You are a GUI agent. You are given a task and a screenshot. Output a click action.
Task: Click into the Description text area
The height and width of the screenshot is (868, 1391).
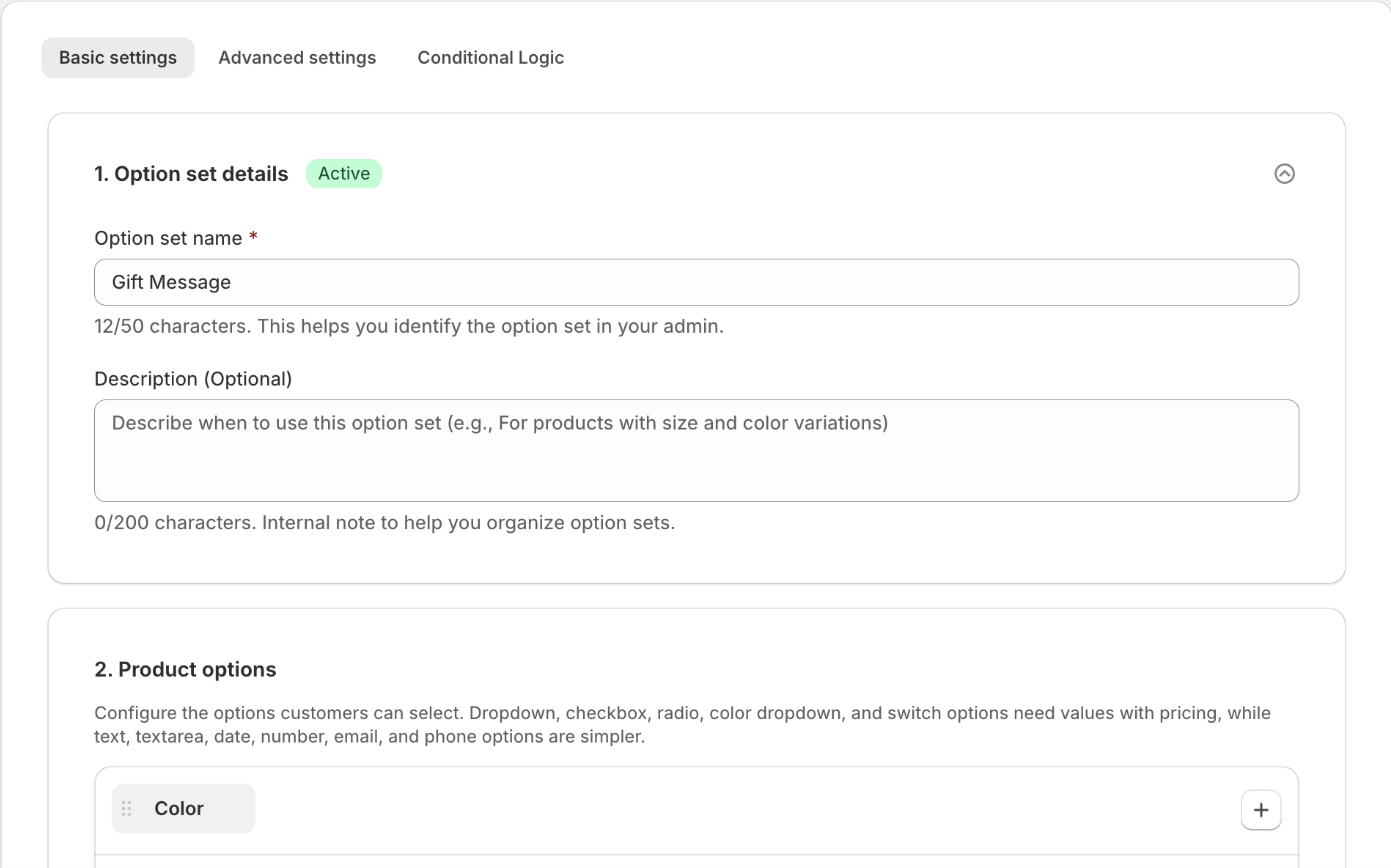coord(696,451)
